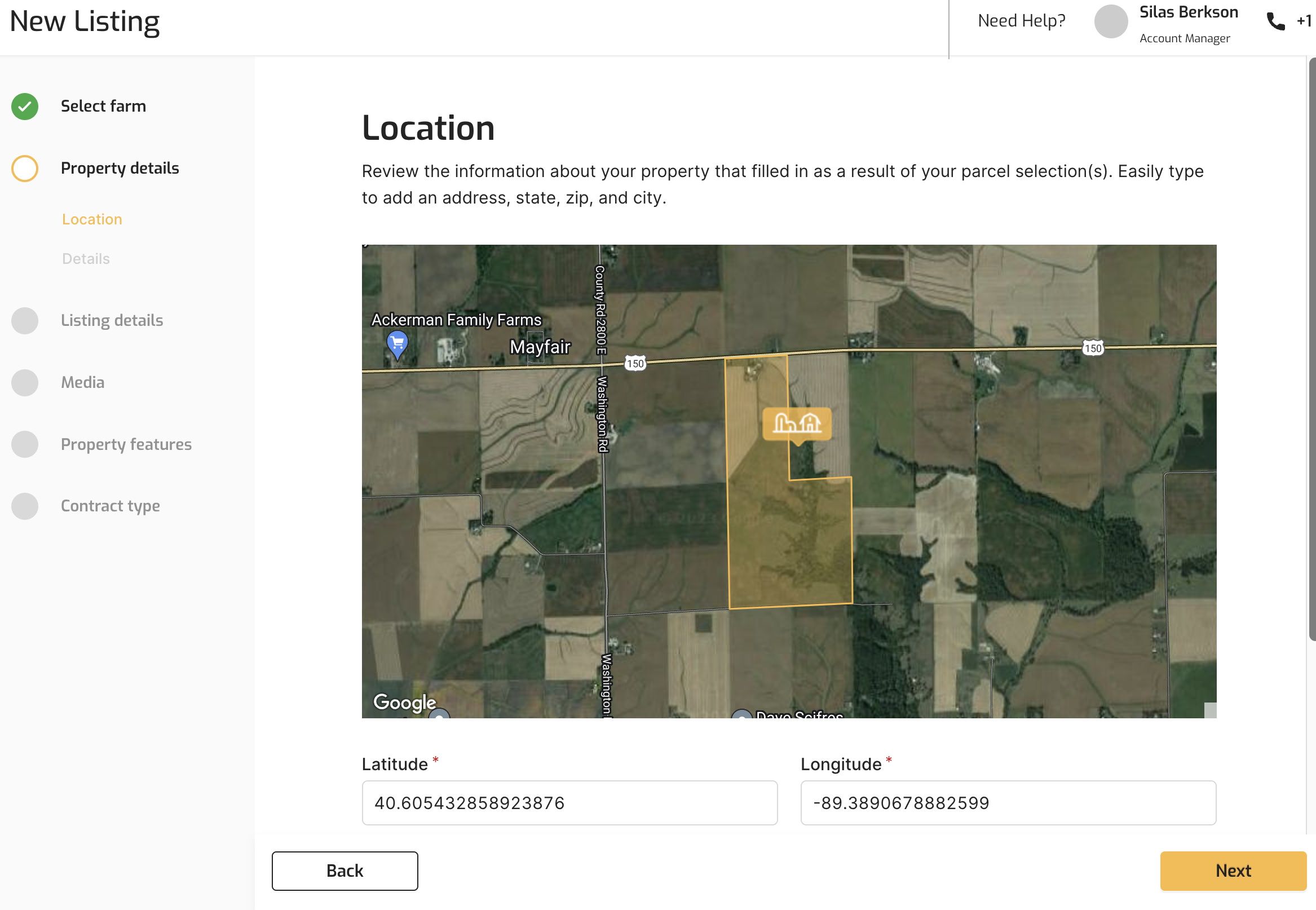Open the Property details step
Image resolution: width=1316 pixels, height=910 pixels.
point(120,169)
